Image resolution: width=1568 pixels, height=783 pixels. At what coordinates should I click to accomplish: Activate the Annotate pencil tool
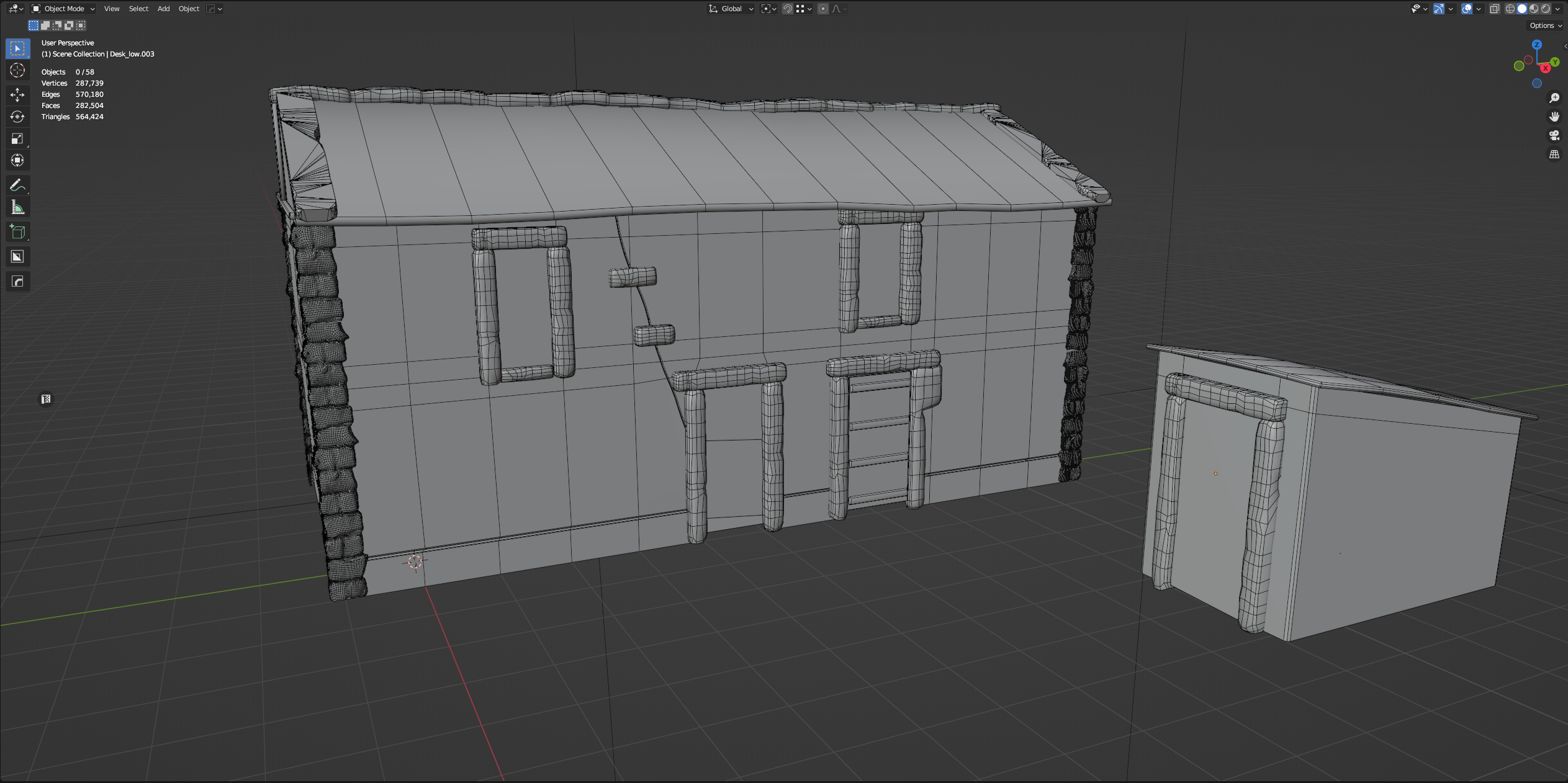[x=17, y=185]
